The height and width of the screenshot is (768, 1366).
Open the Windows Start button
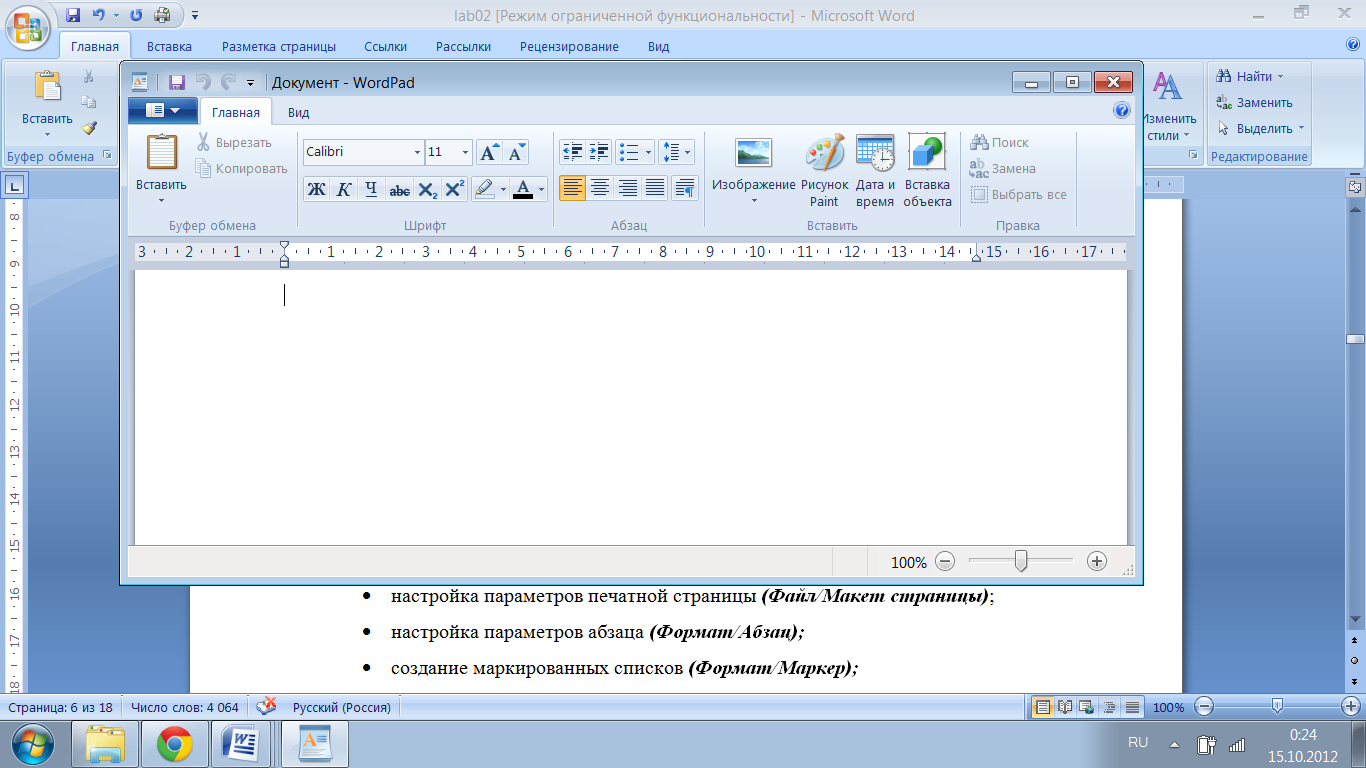click(x=33, y=743)
